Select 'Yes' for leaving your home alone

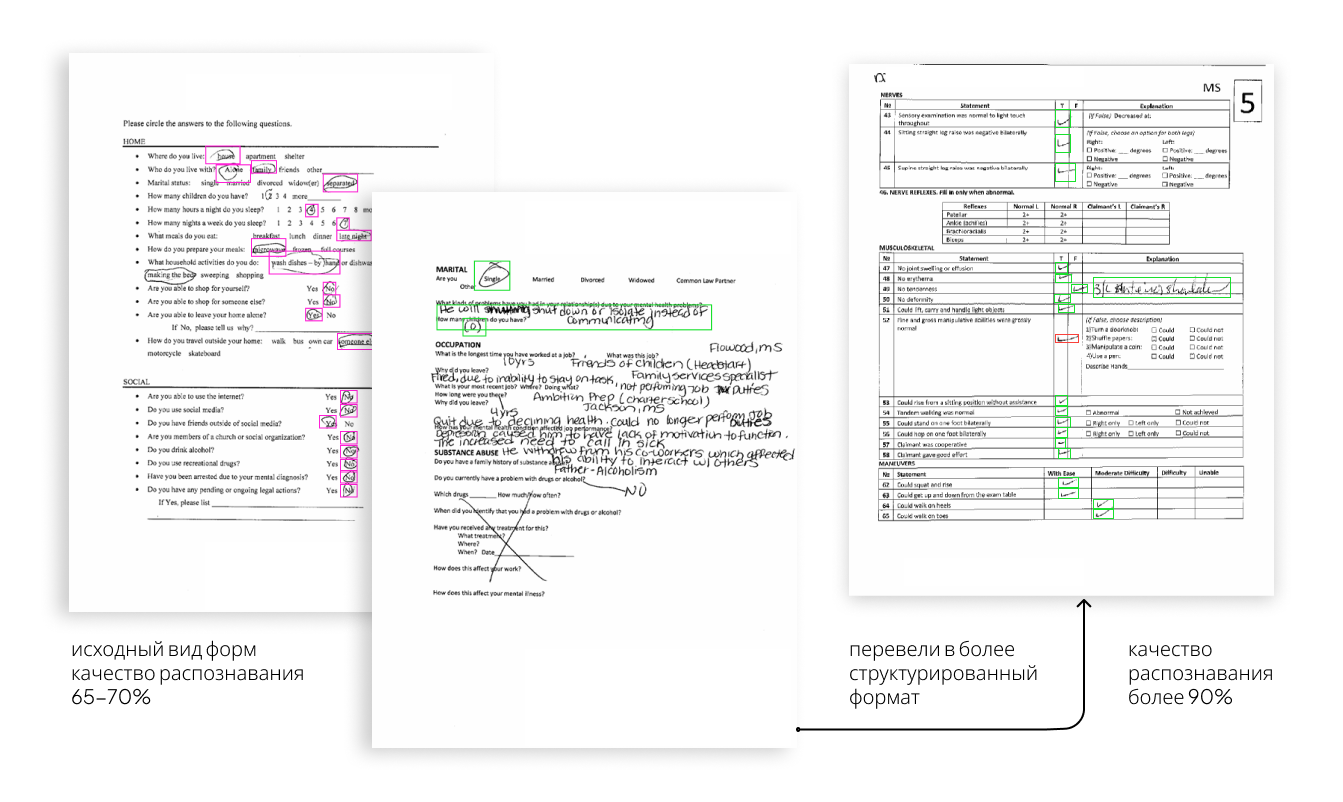pyautogui.click(x=314, y=314)
